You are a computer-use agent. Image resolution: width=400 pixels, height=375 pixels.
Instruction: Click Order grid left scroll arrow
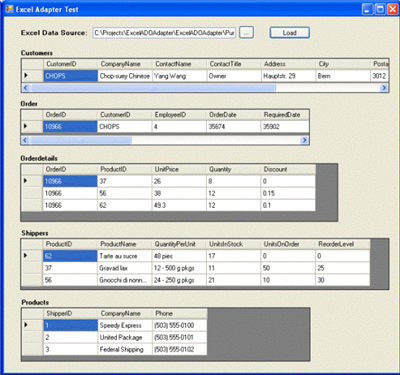point(26,140)
